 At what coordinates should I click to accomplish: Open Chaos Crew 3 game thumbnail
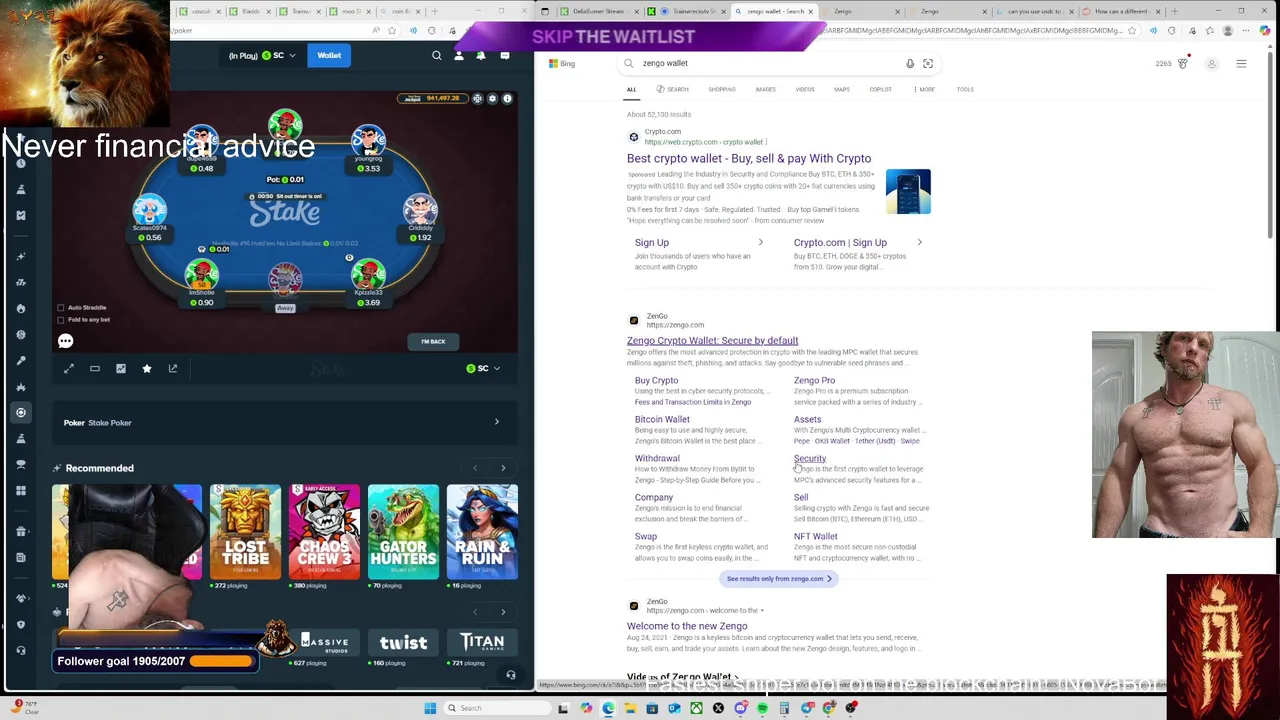[324, 532]
